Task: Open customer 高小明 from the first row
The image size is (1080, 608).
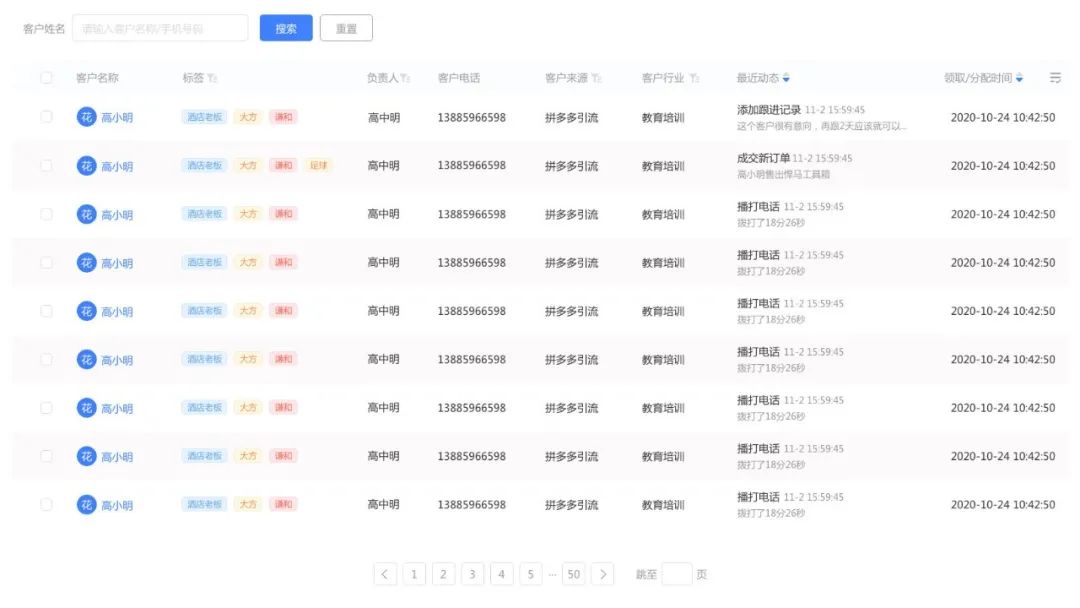Action: [x=117, y=117]
